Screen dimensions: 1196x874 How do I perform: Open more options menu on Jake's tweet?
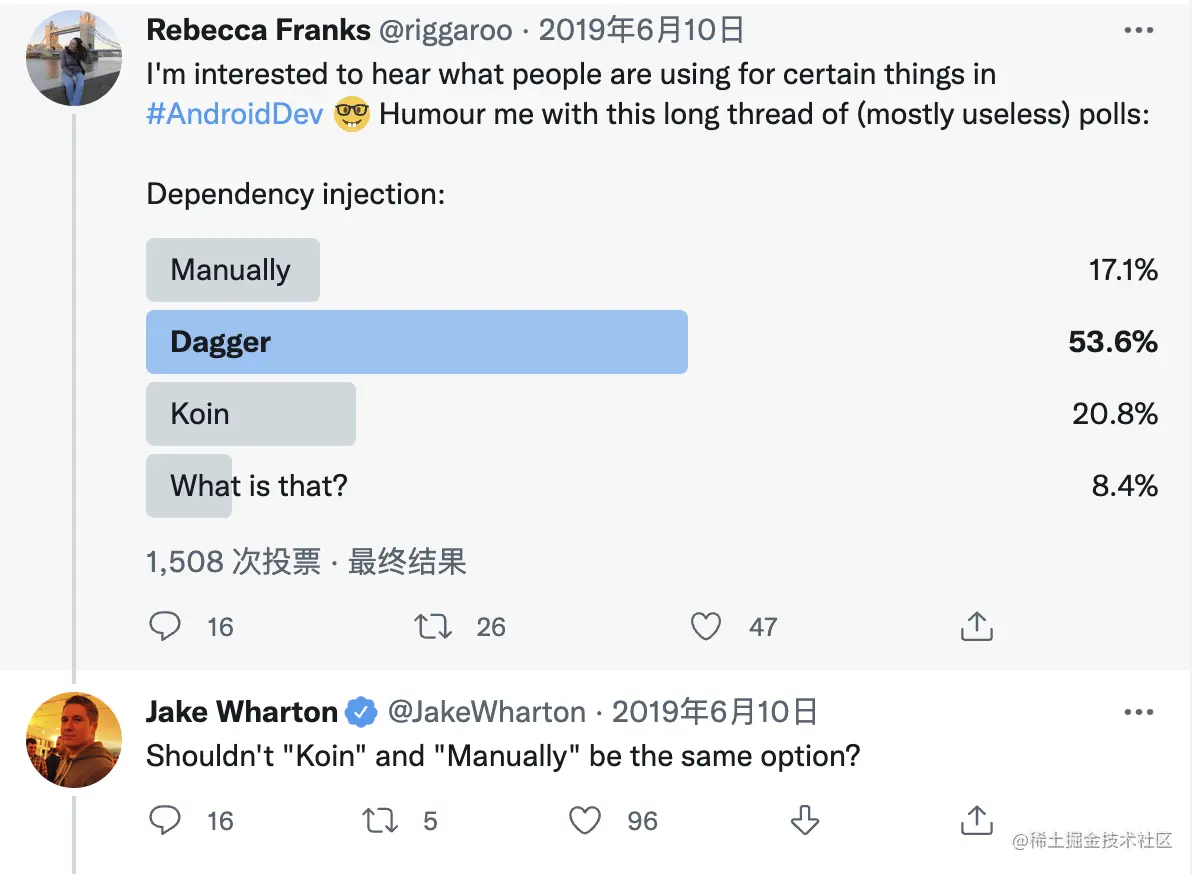(x=1138, y=712)
